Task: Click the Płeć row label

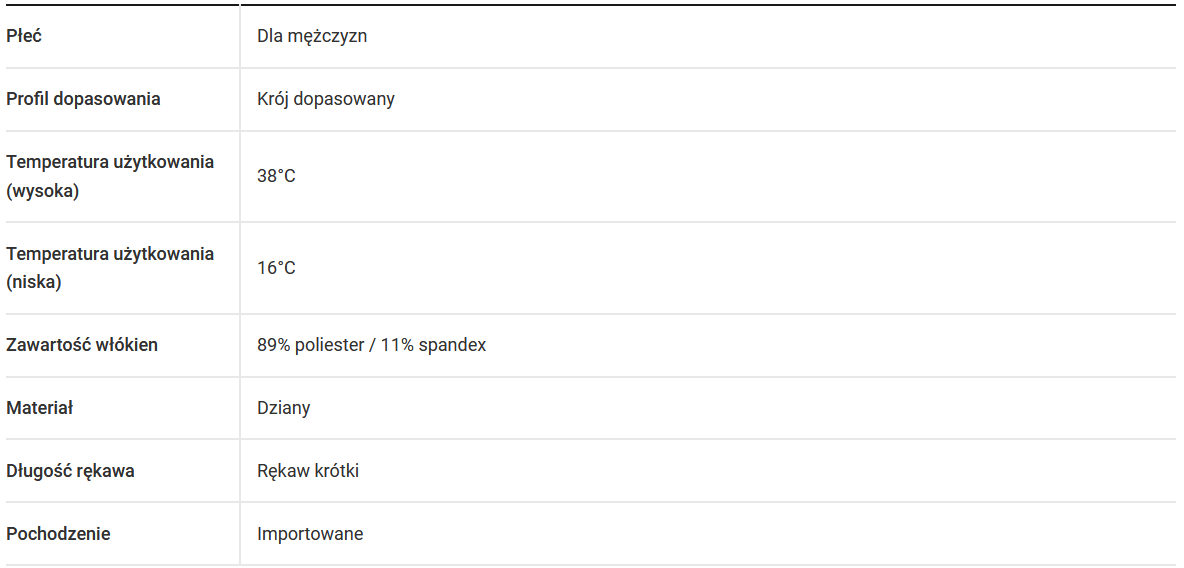Action: point(24,36)
